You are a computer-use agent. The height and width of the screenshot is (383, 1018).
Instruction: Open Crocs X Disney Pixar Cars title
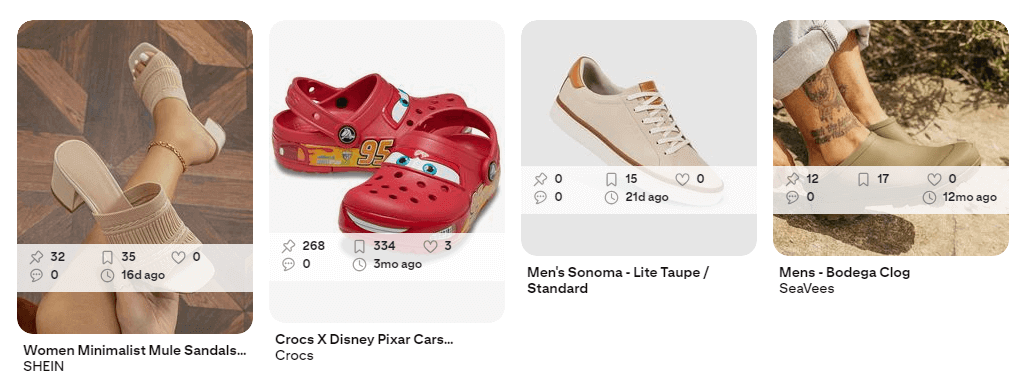click(364, 340)
